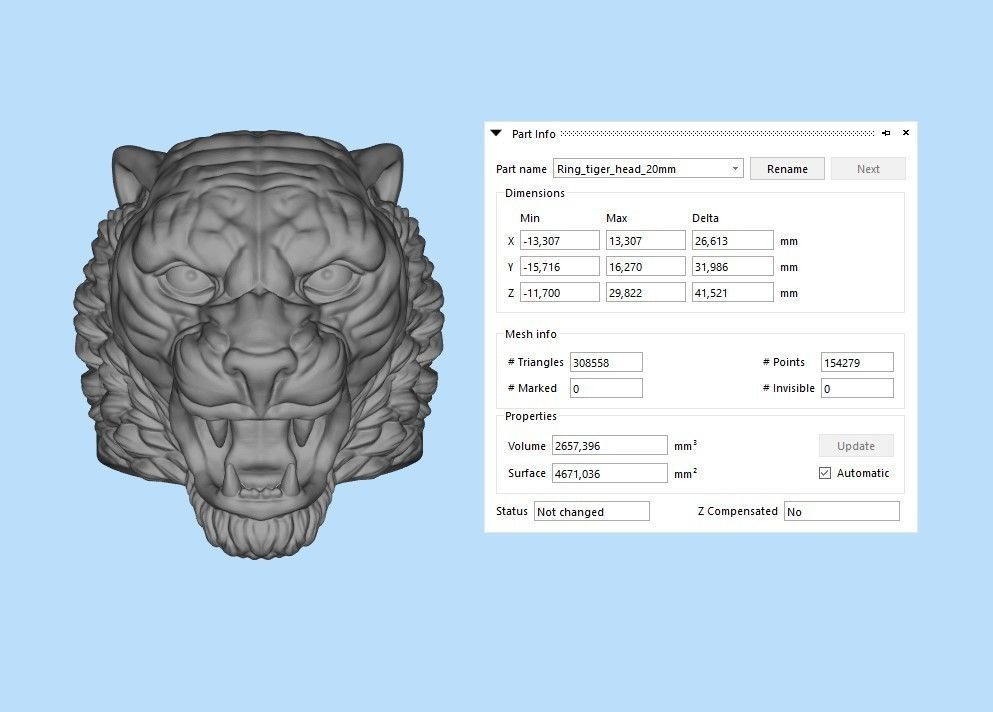Select the X Min field -13,307

559,240
